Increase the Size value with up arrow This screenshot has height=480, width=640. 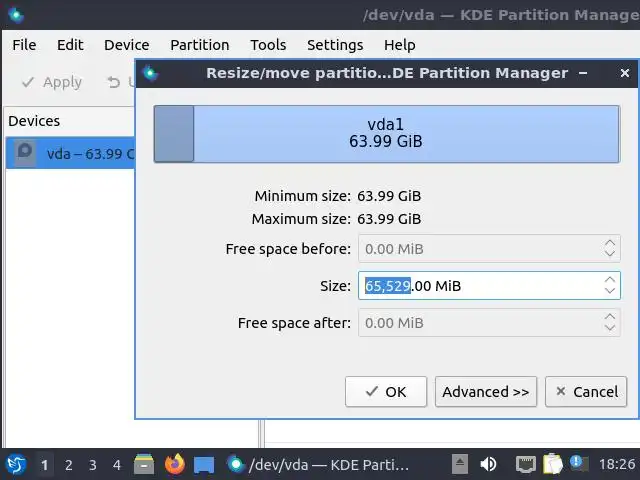click(610, 280)
